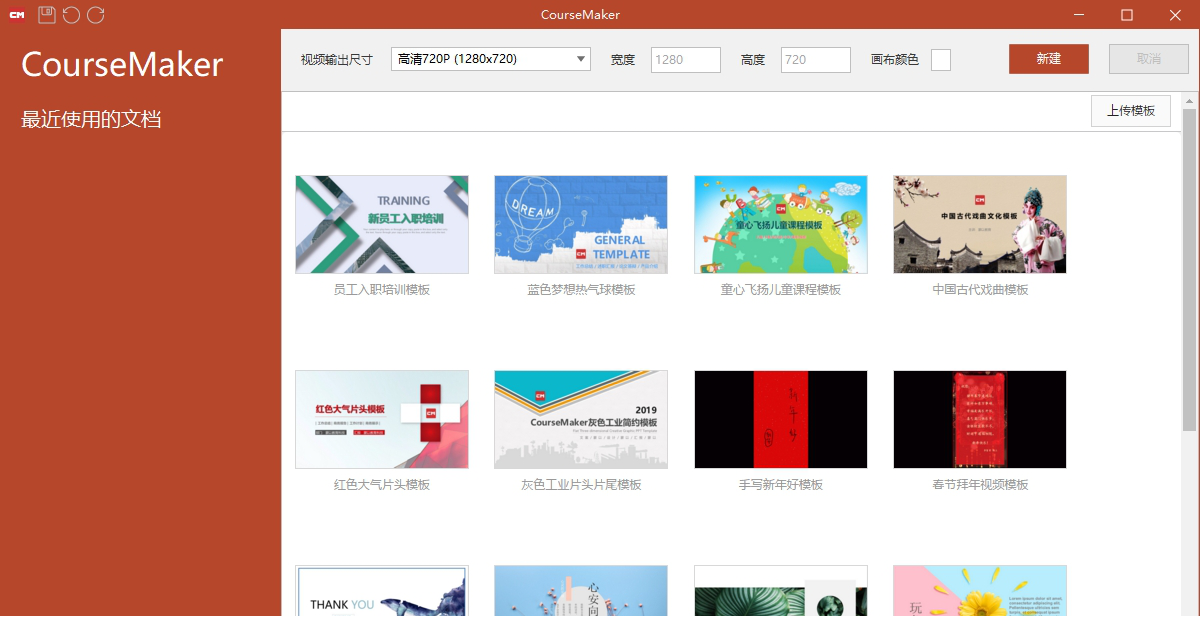Click the 中国古代戏曲模板 caption text

click(x=980, y=290)
